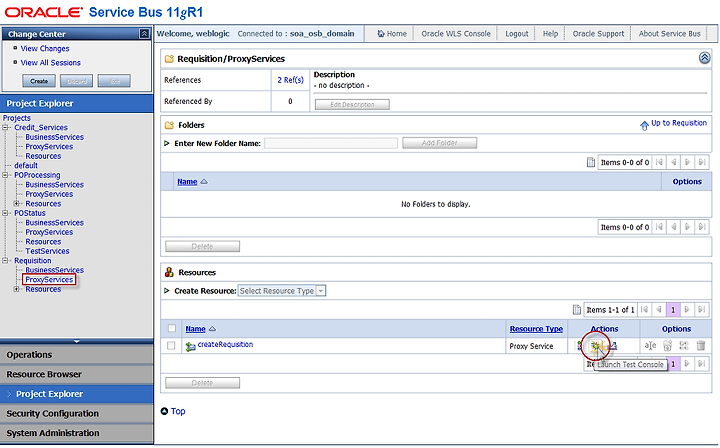Viewport: 720px width, 448px height.
Task: Check the select-all checkbox in Resources header
Action: click(x=172, y=328)
